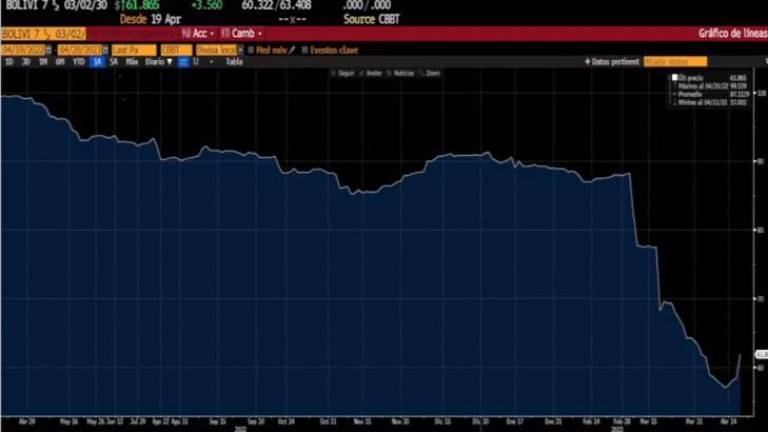Open the start date calendar icon
Screen dimensions: 768x432
[x=49, y=49]
